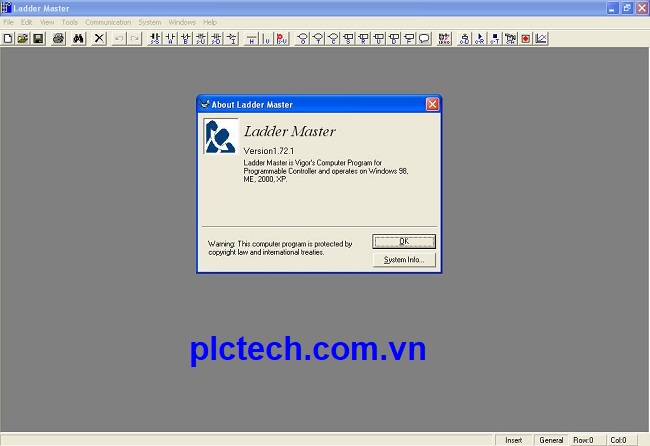Click the black X Delete icon
The image size is (650, 446).
99,39
